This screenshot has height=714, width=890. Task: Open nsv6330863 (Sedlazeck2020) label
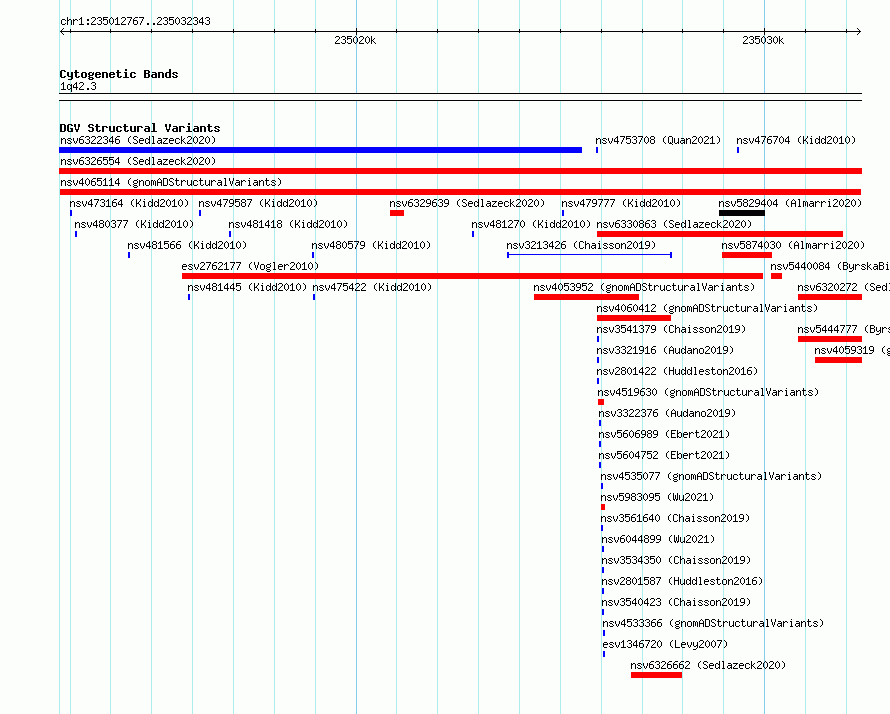point(674,224)
